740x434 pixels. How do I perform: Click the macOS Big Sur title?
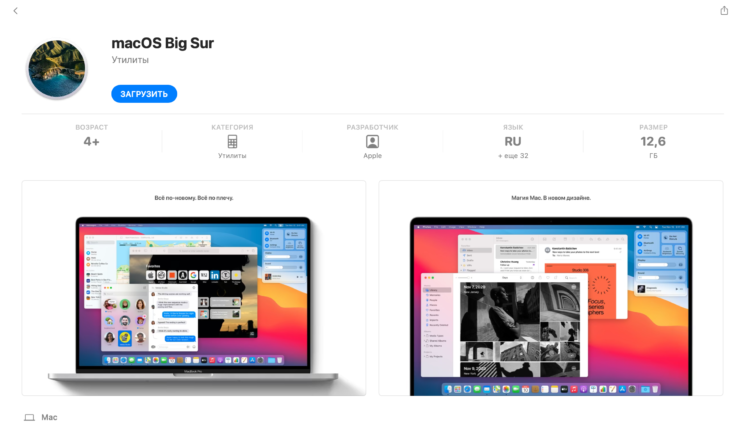162,43
